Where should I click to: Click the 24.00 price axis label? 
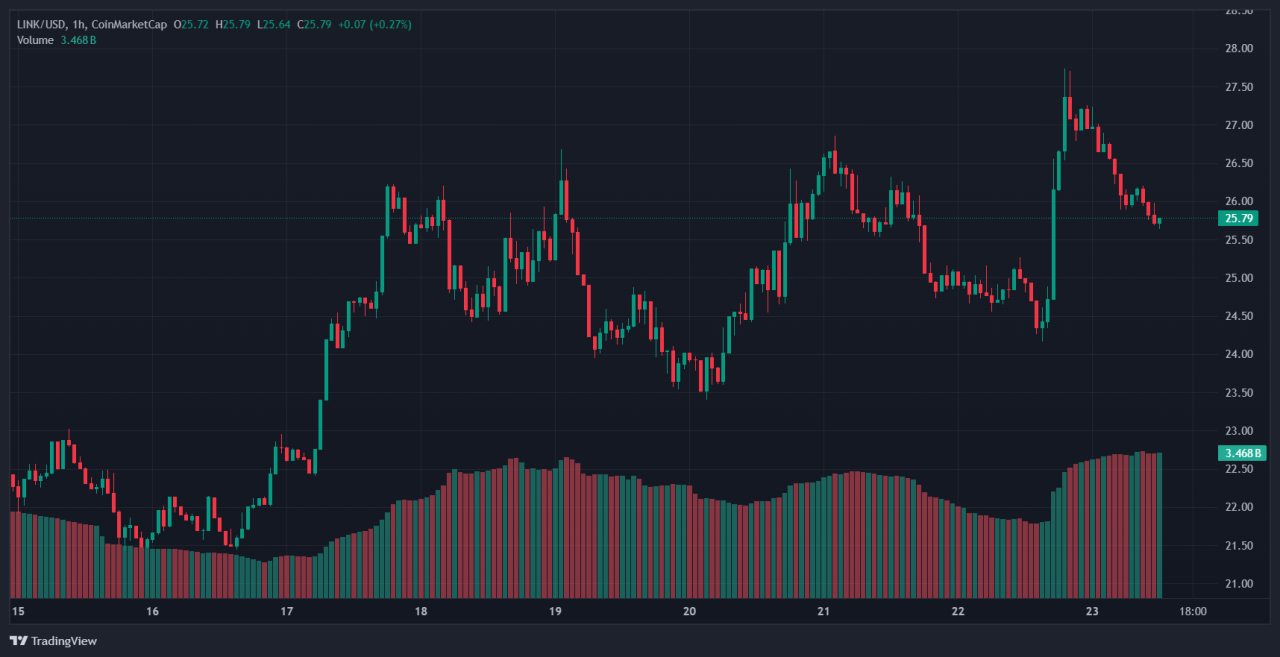pos(1239,354)
